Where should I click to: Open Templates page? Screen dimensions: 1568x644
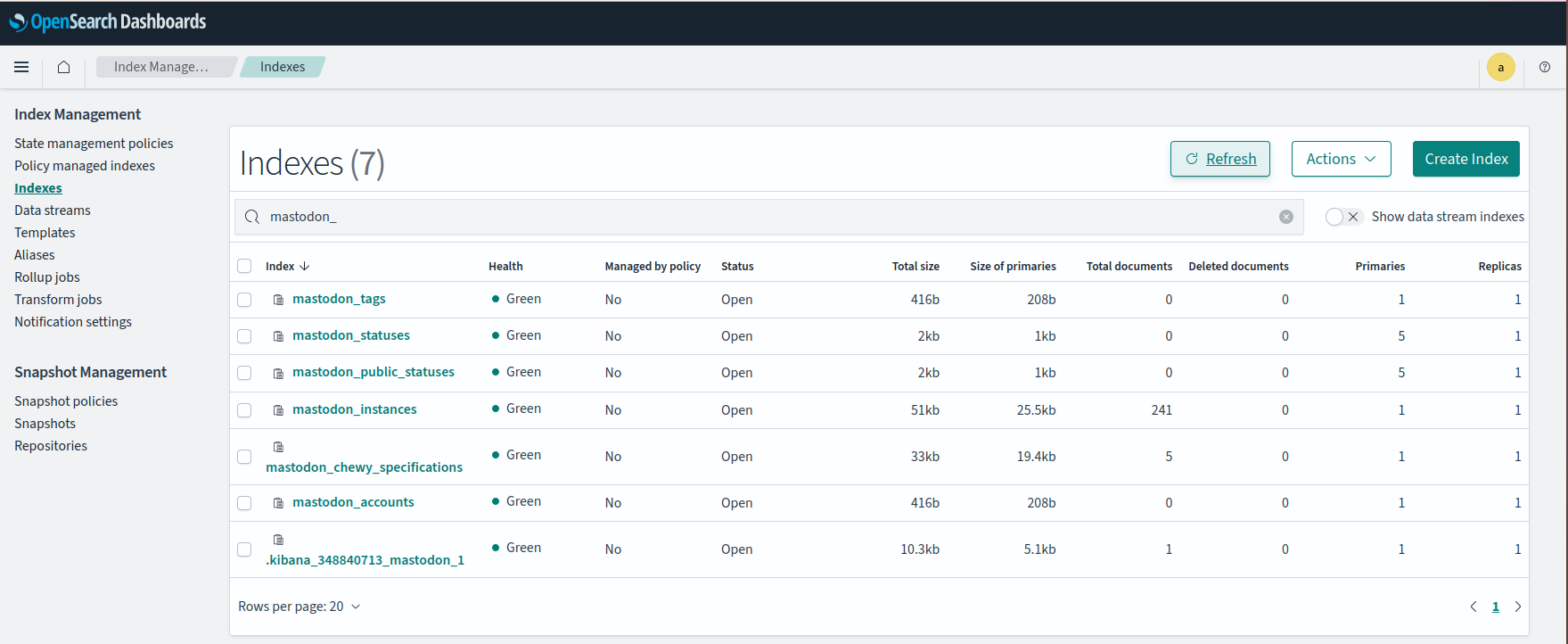[45, 233]
